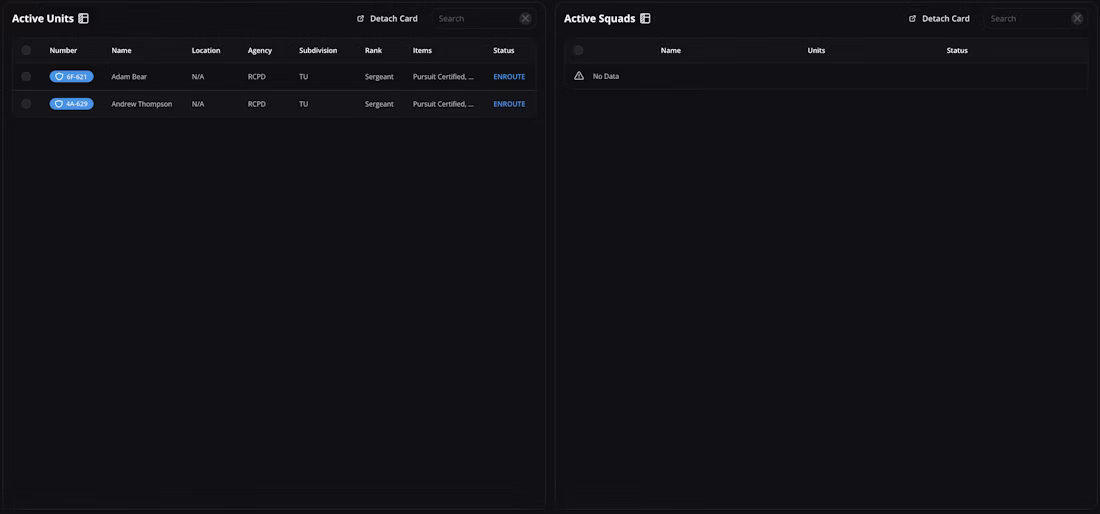
Task: Sort by the Subdivision column header
Action: tap(318, 50)
